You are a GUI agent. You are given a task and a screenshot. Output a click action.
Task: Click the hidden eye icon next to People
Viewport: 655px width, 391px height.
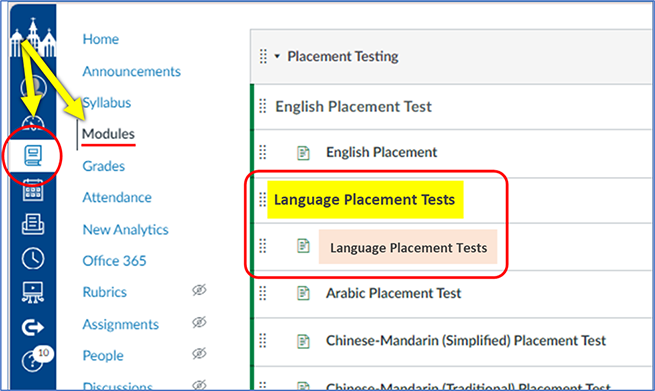coord(199,353)
